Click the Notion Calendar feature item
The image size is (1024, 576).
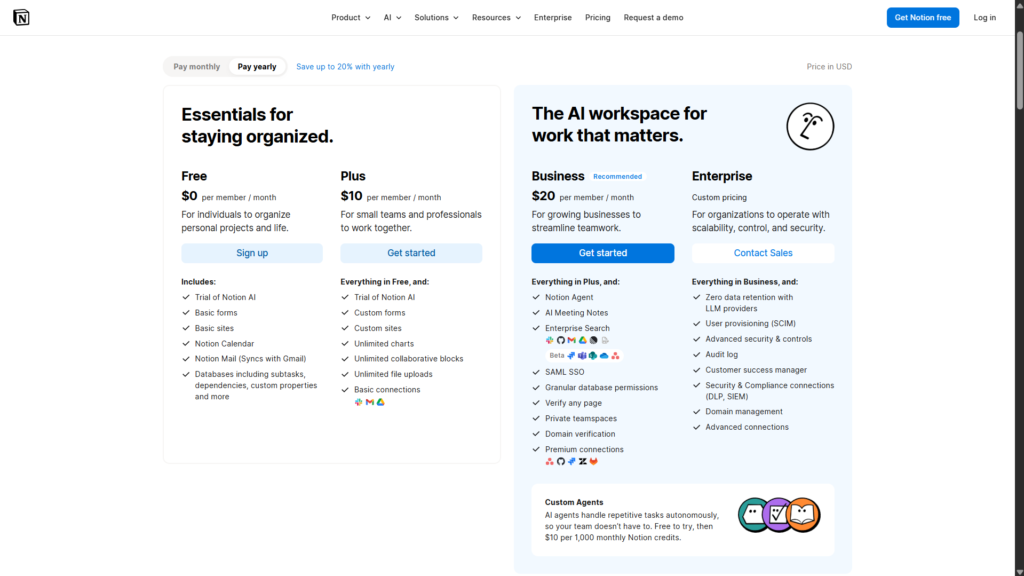(x=224, y=344)
